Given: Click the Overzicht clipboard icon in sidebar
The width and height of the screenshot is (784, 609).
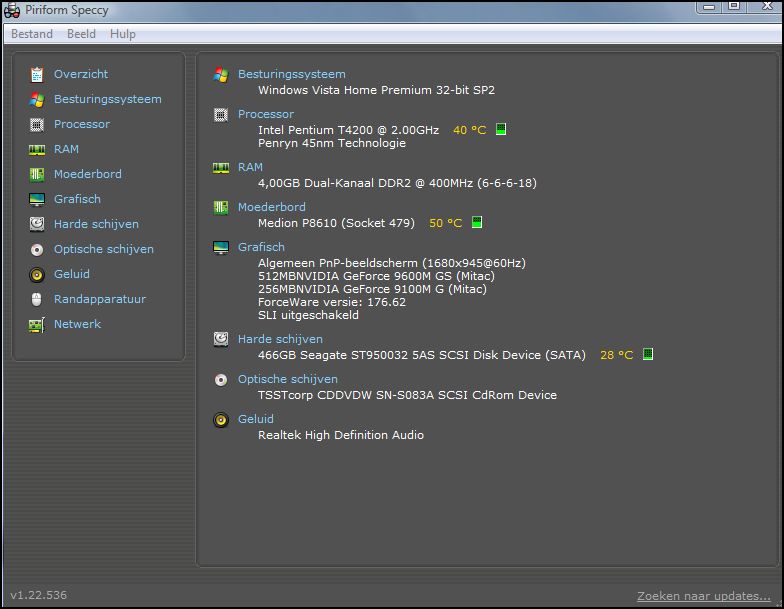Looking at the screenshot, I should click(x=37, y=74).
